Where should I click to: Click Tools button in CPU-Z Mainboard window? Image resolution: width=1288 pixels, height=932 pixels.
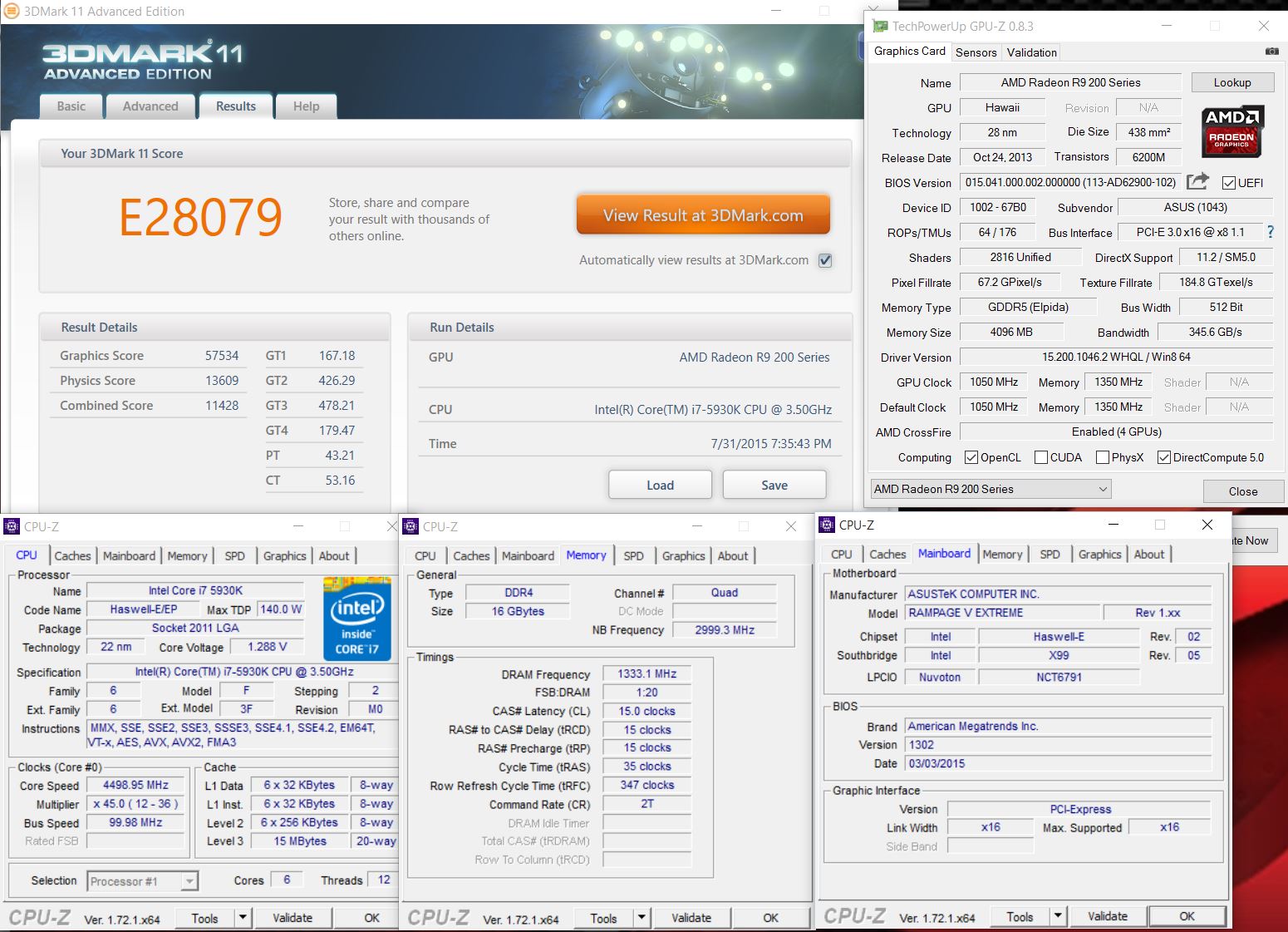coord(1020,916)
